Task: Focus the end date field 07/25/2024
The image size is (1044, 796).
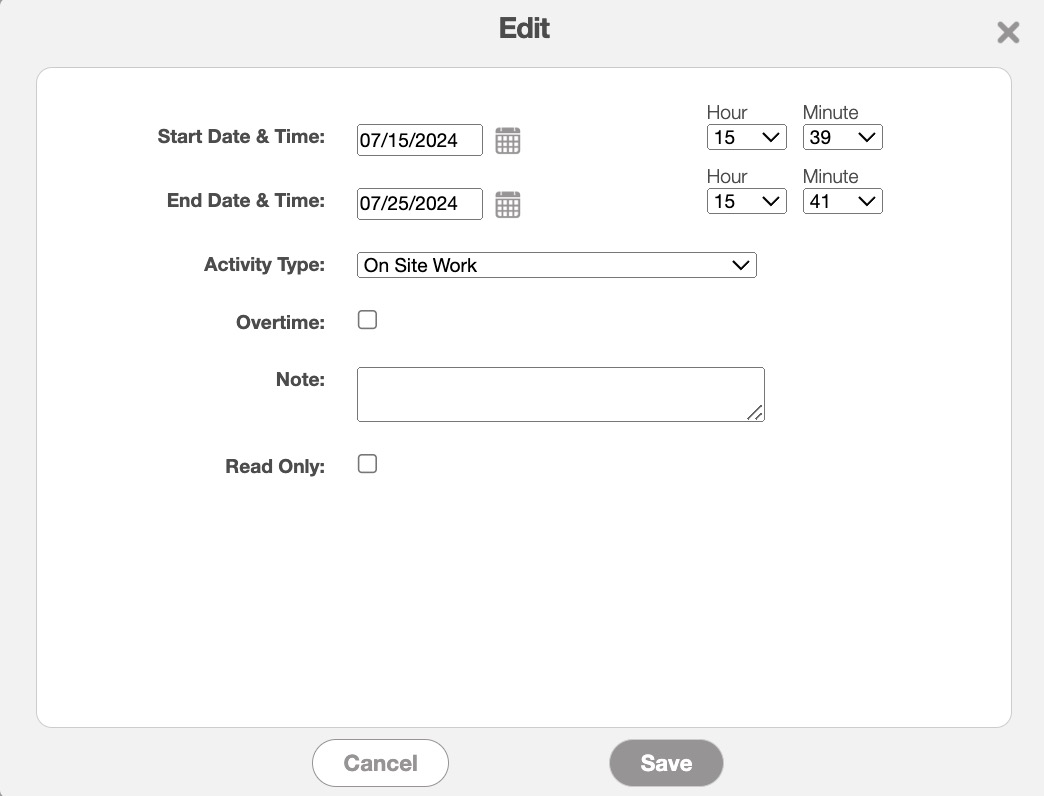Action: pos(419,204)
